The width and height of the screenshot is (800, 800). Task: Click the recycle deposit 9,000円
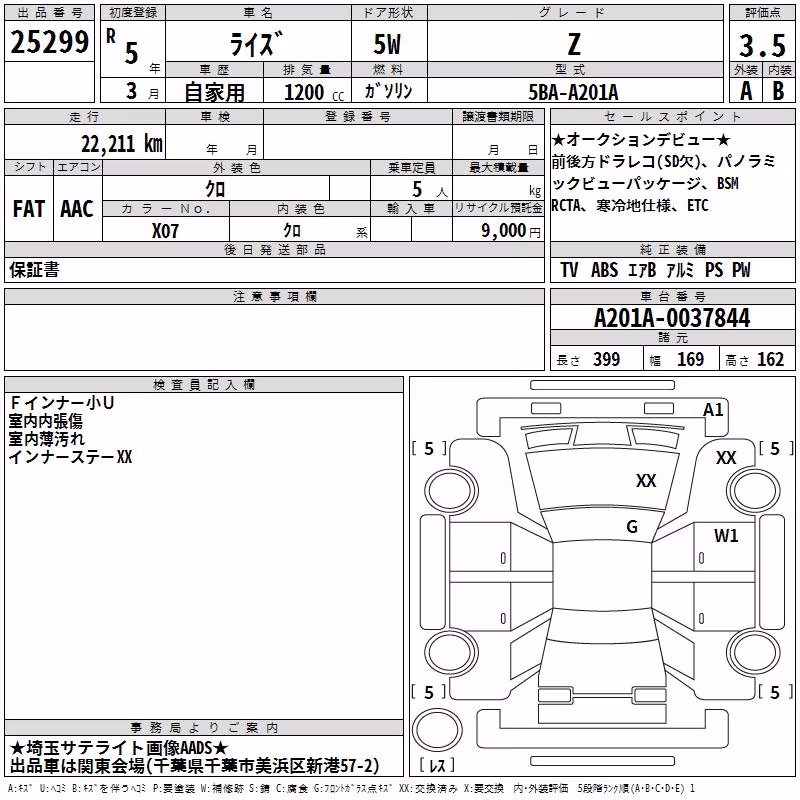(511, 231)
